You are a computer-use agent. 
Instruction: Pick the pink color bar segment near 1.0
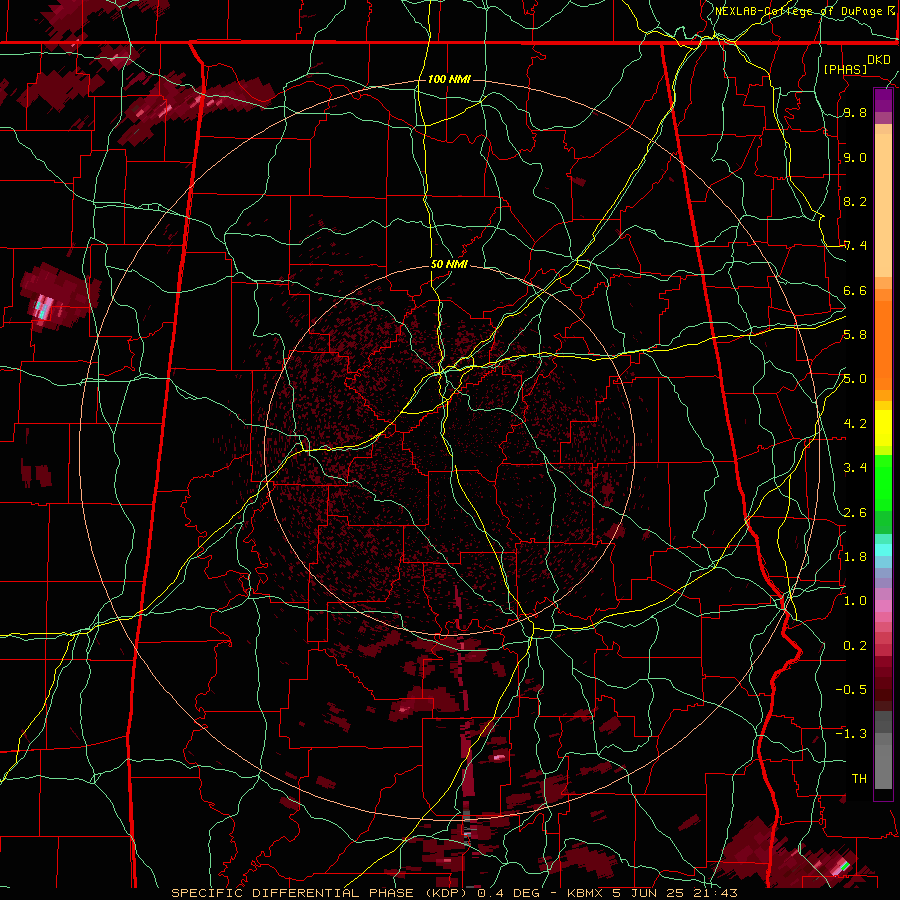(883, 606)
